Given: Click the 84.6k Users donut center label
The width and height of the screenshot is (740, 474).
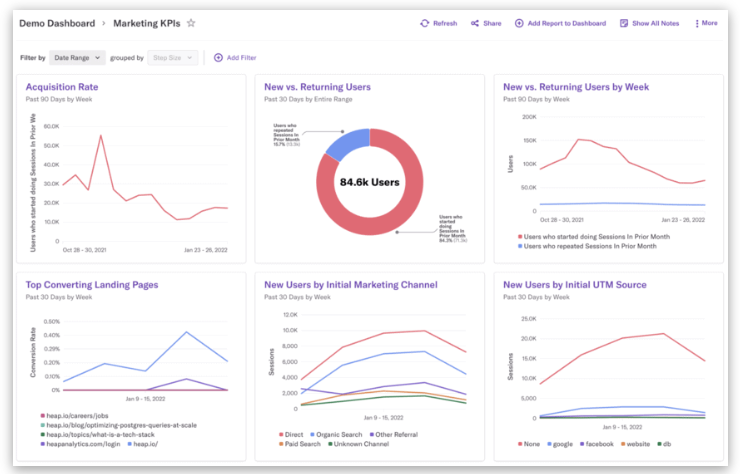Looking at the screenshot, I should (x=370, y=182).
